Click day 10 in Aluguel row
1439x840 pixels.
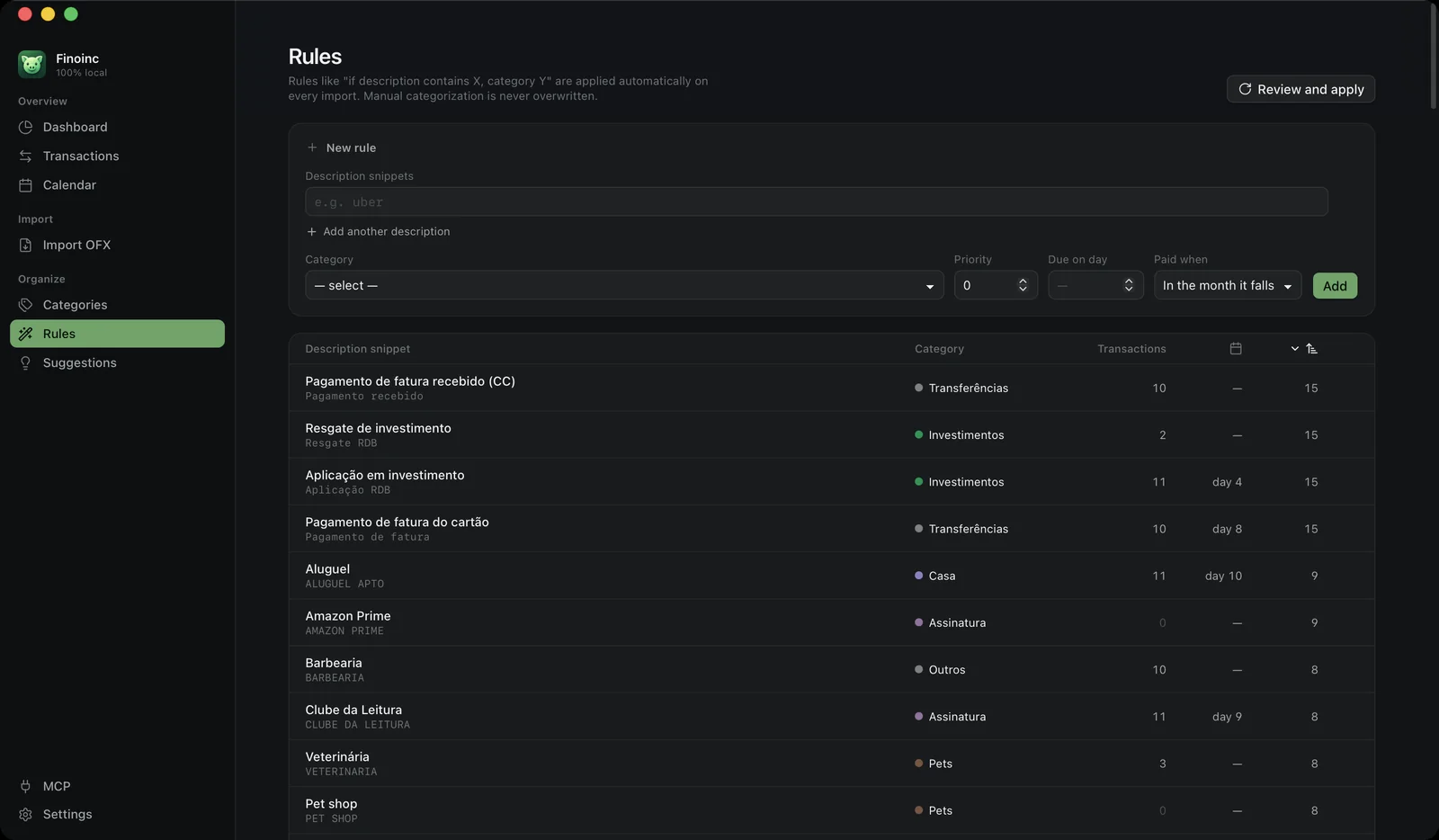1223,576
